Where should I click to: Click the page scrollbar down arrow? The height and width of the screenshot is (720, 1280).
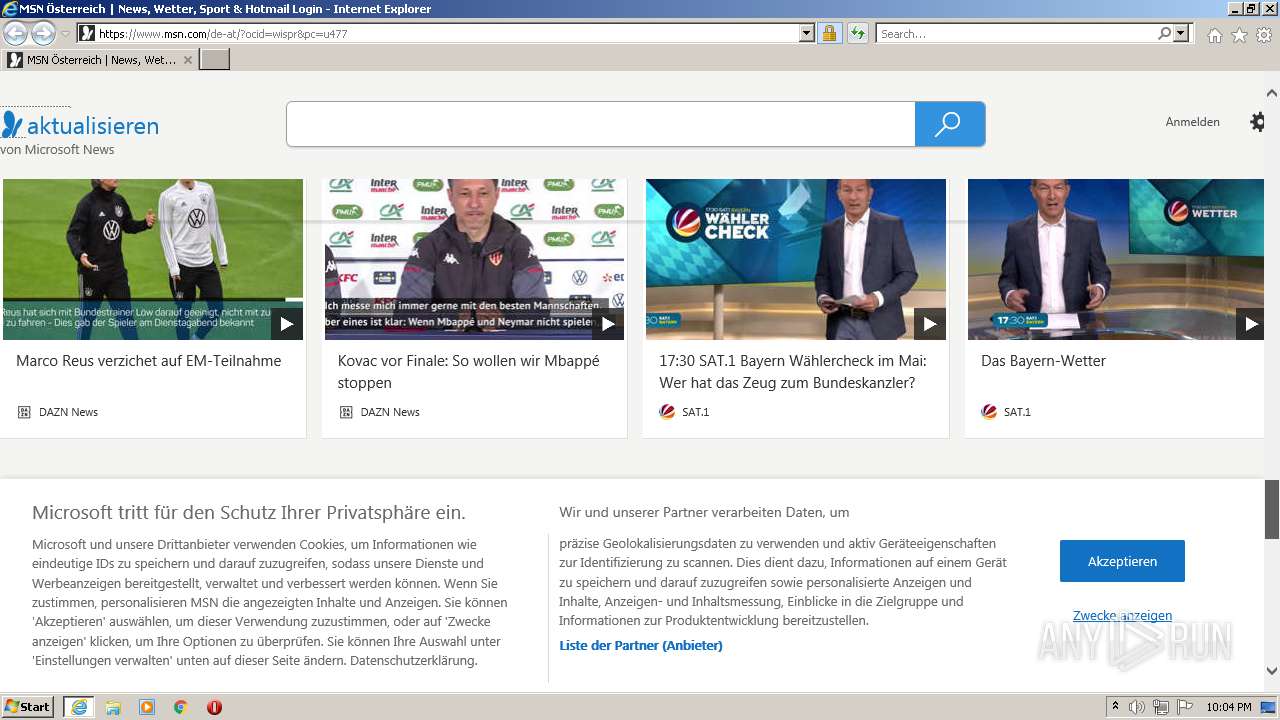[x=1272, y=671]
